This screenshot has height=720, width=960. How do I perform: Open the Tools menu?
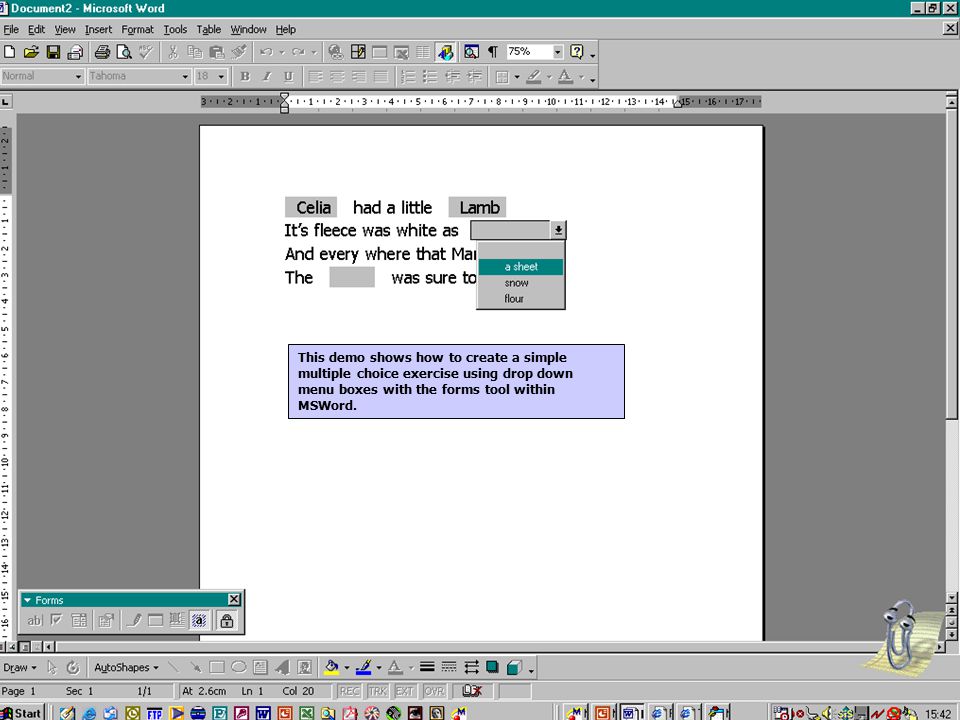coord(175,29)
